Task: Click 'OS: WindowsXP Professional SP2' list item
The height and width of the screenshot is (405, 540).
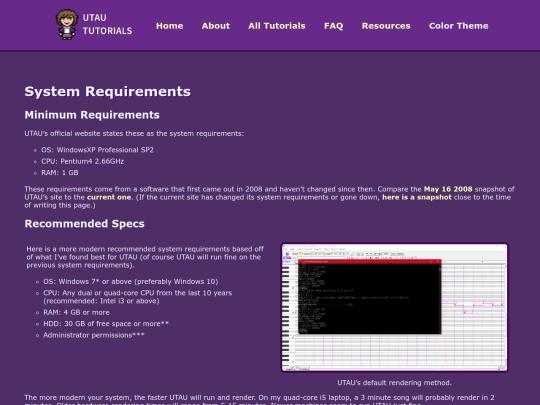Action: coord(97,150)
